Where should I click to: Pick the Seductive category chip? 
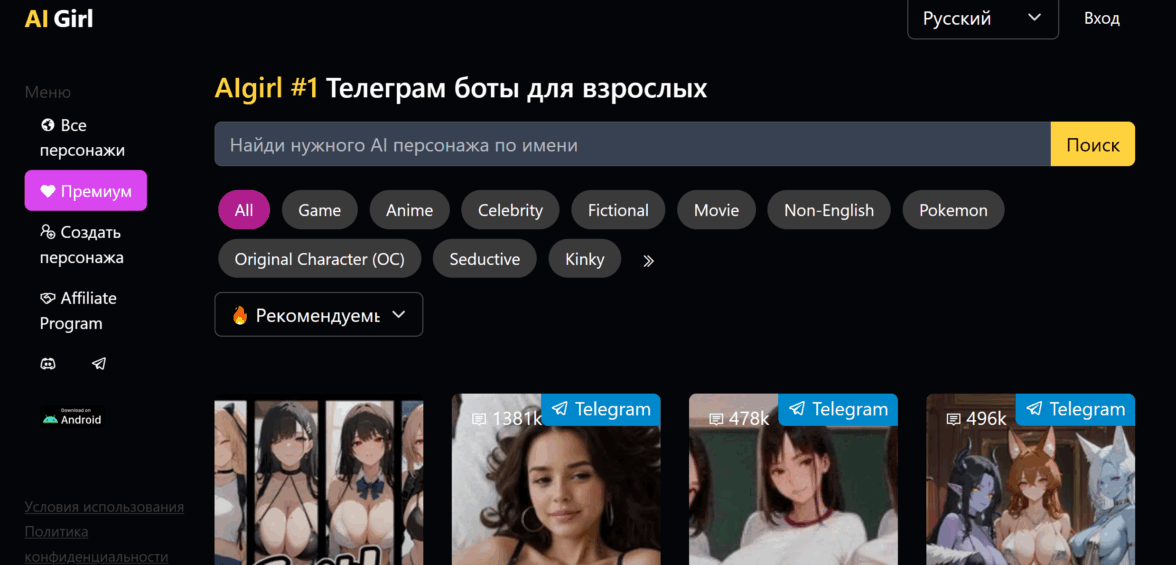pos(484,259)
